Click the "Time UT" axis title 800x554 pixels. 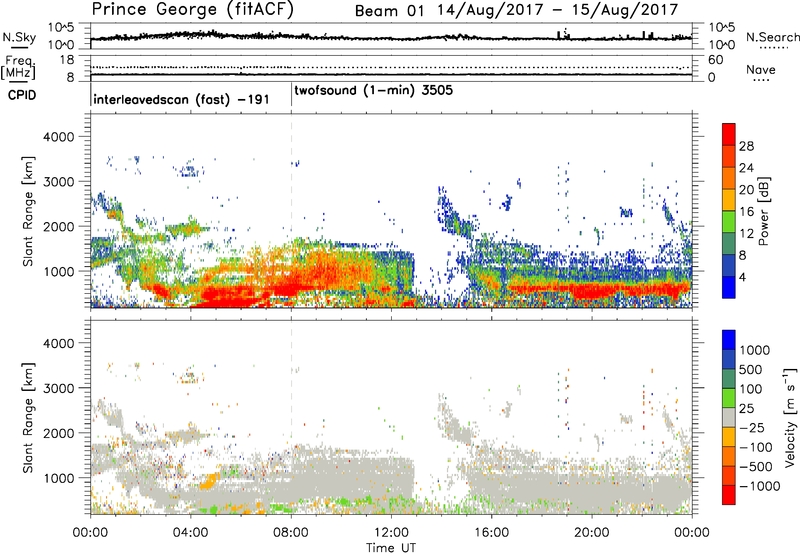[x=391, y=548]
